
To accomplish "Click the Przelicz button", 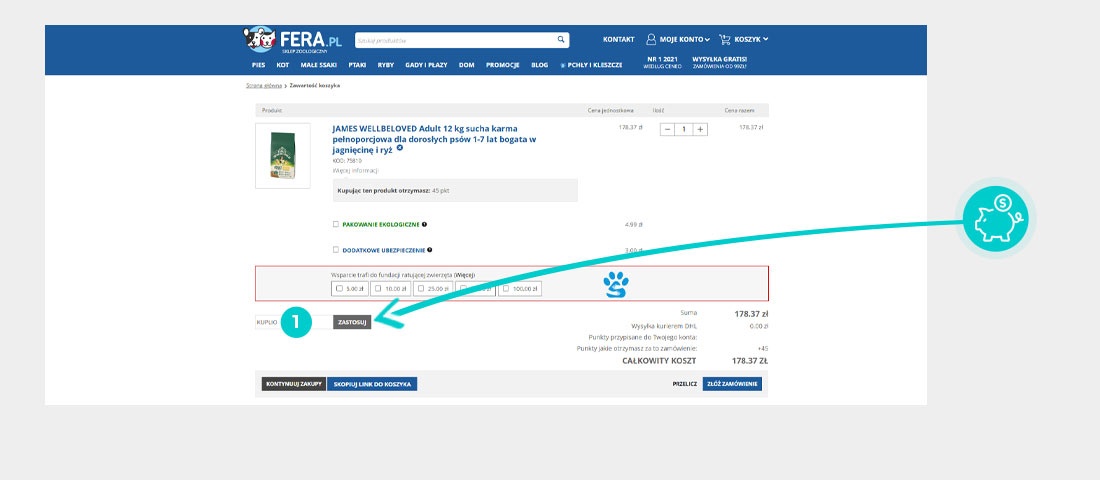I will point(684,385).
